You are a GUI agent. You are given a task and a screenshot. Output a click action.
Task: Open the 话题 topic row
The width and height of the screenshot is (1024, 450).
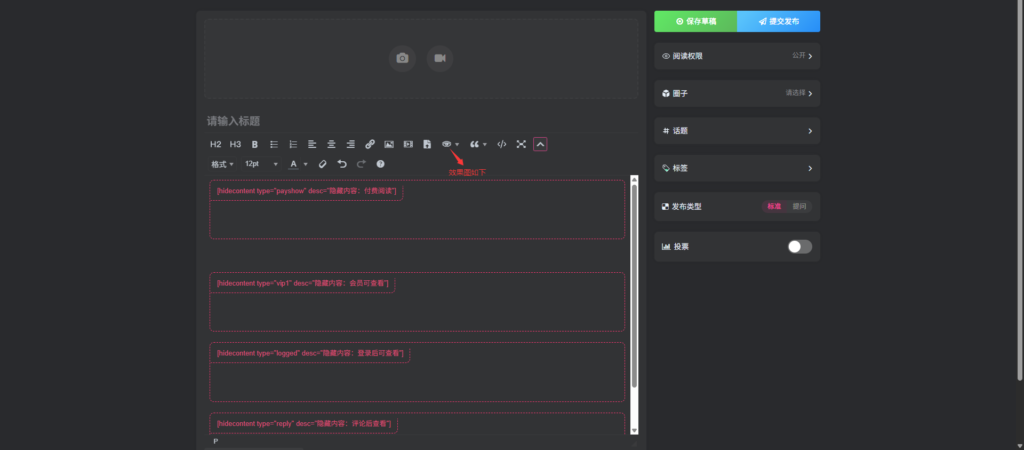pyautogui.click(x=737, y=131)
